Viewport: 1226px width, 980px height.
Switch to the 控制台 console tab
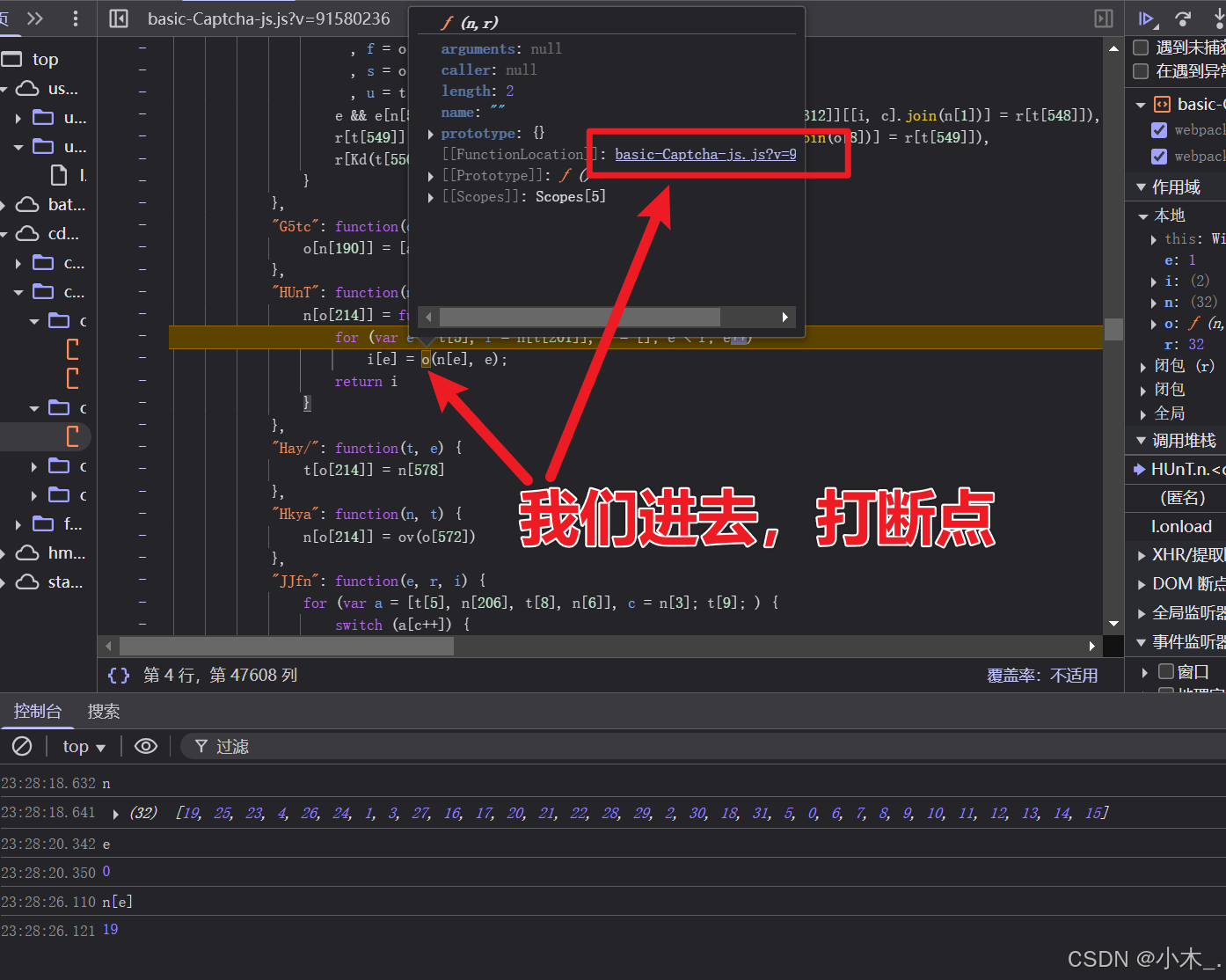coord(38,711)
